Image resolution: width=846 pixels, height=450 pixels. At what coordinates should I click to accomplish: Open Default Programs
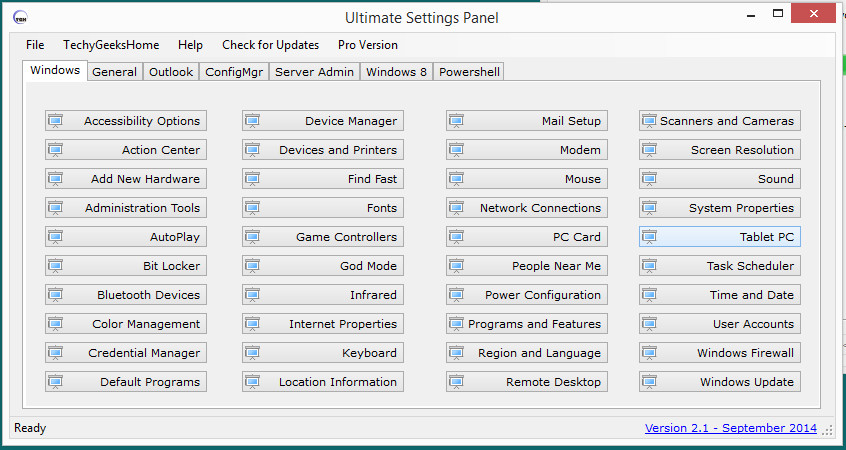click(x=126, y=382)
